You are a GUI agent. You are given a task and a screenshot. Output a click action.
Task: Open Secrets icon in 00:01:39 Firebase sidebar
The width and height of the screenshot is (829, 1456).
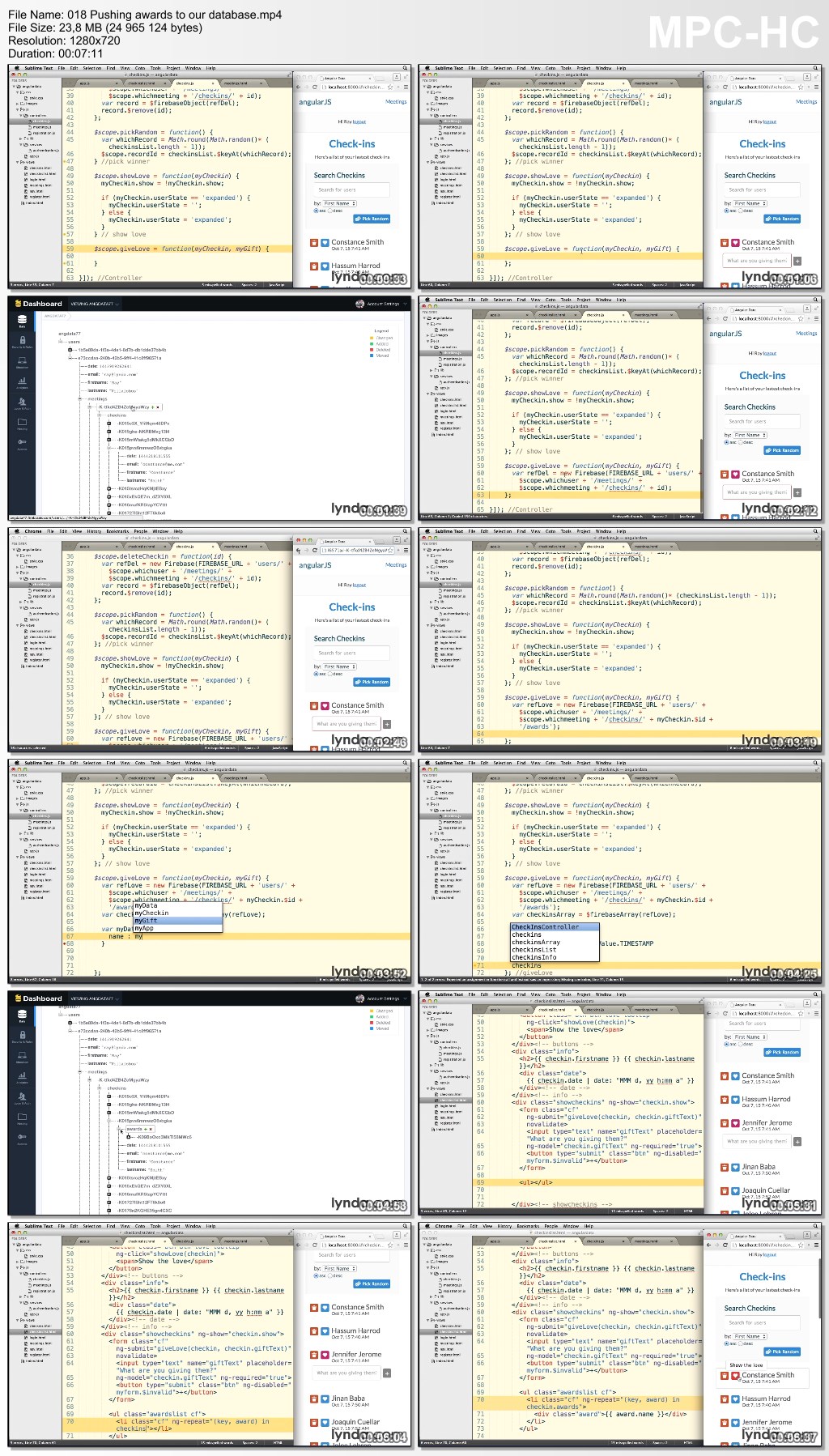[x=22, y=444]
